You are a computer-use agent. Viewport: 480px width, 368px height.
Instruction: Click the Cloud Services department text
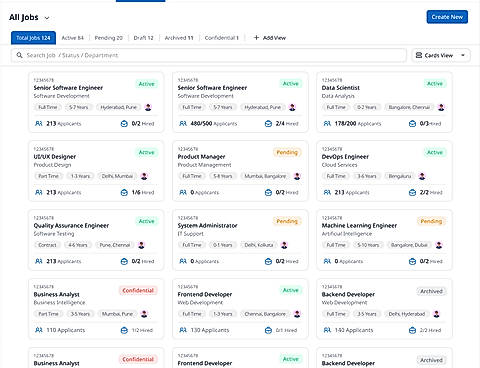pyautogui.click(x=339, y=165)
